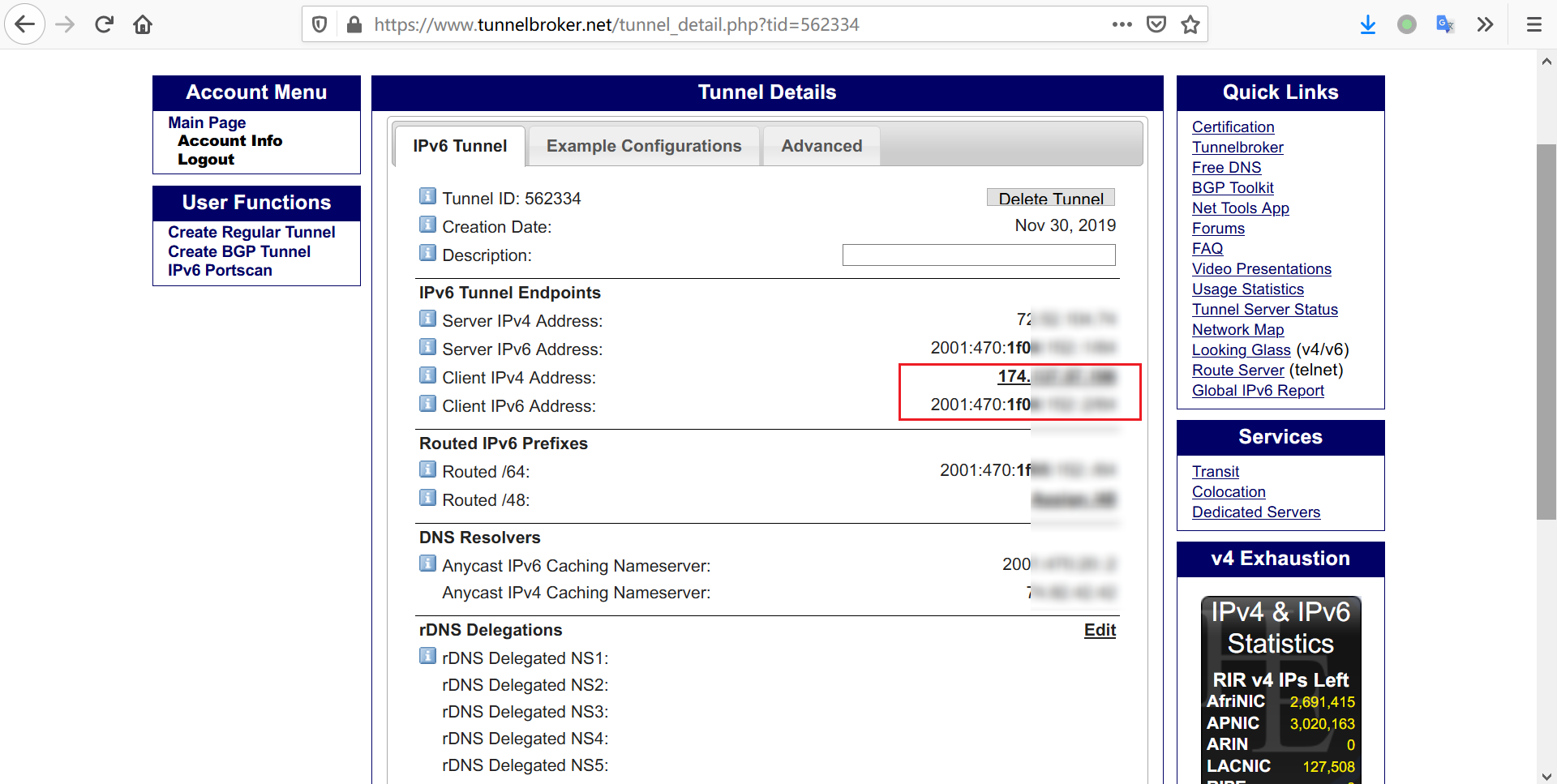Click the info icon next to Routed /48
1557x784 pixels.
click(427, 497)
